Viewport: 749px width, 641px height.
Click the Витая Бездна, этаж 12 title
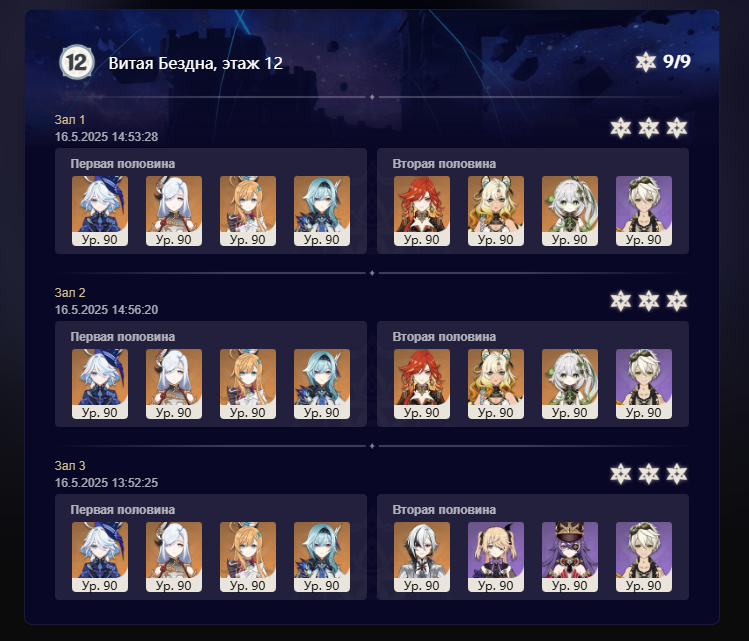[195, 63]
